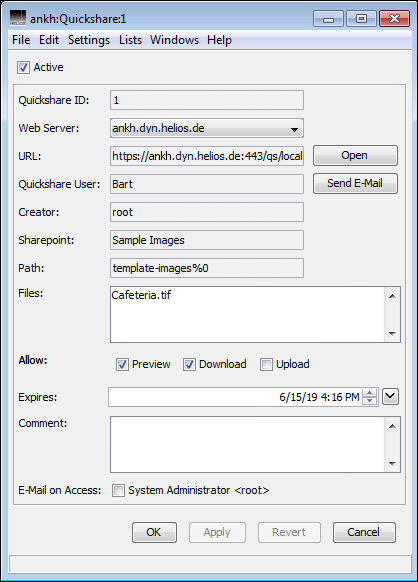418x582 pixels.
Task: Click the Path field showing template-images%0
Action: pyautogui.click(x=207, y=268)
